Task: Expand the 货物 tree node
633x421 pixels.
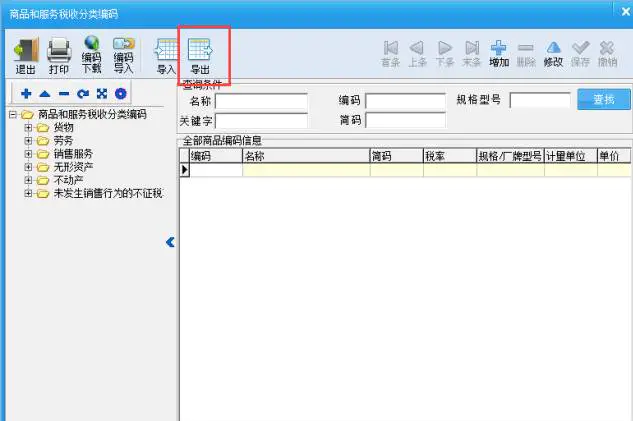Action: pos(29,128)
